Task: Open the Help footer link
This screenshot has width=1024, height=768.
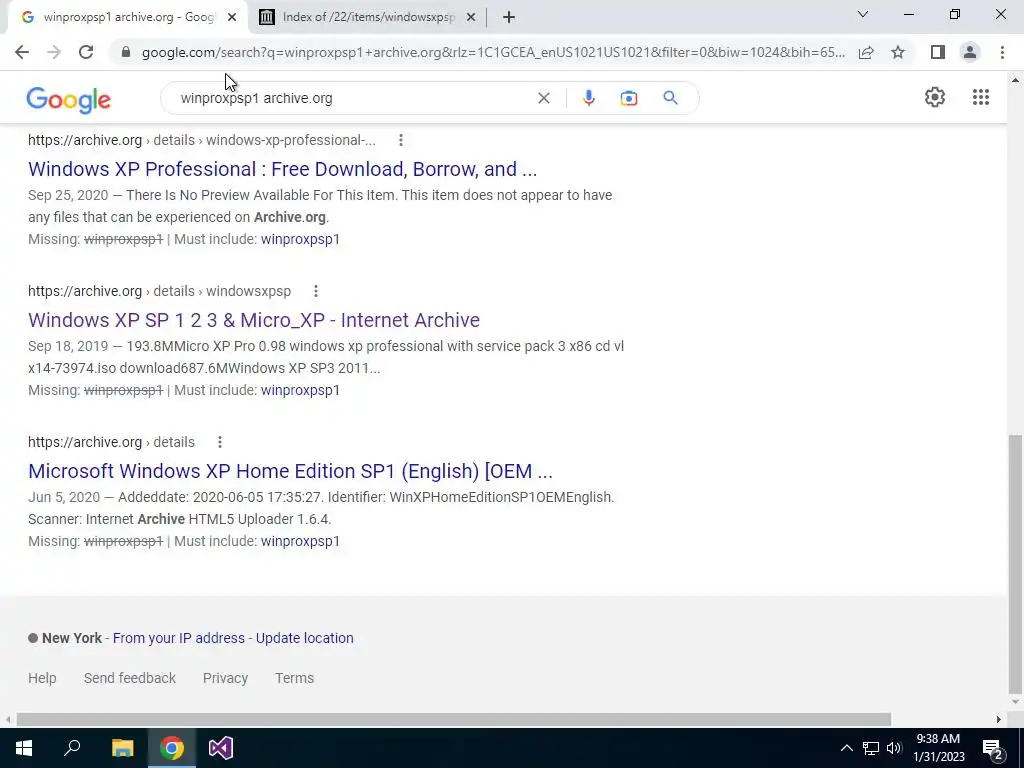Action: [x=42, y=678]
